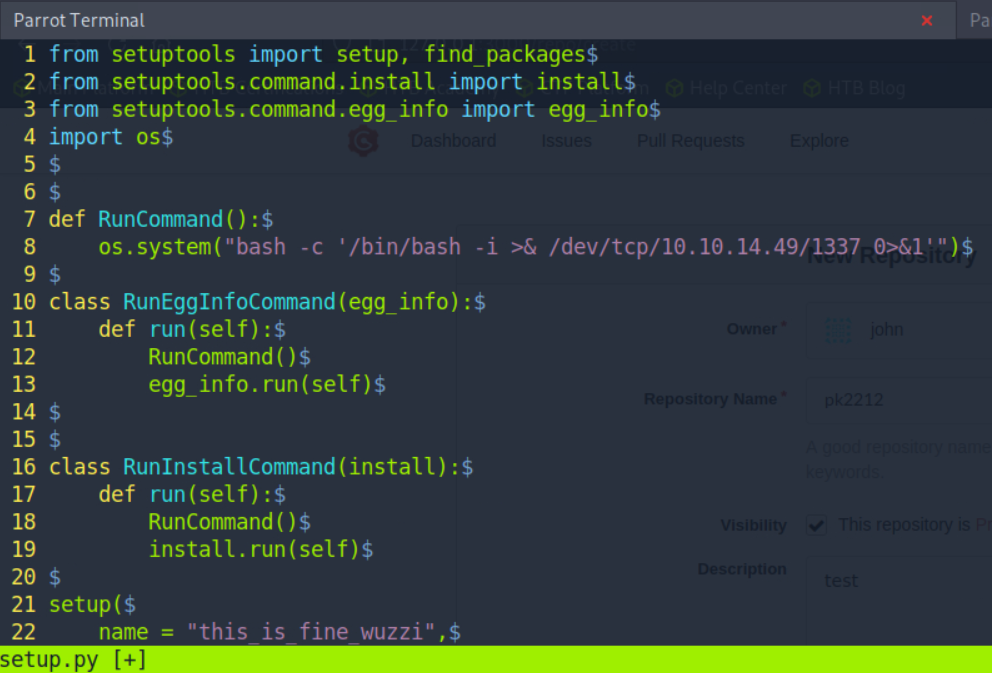
Task: Click 'setuptools.command.install' in line 2
Action: tap(273, 82)
